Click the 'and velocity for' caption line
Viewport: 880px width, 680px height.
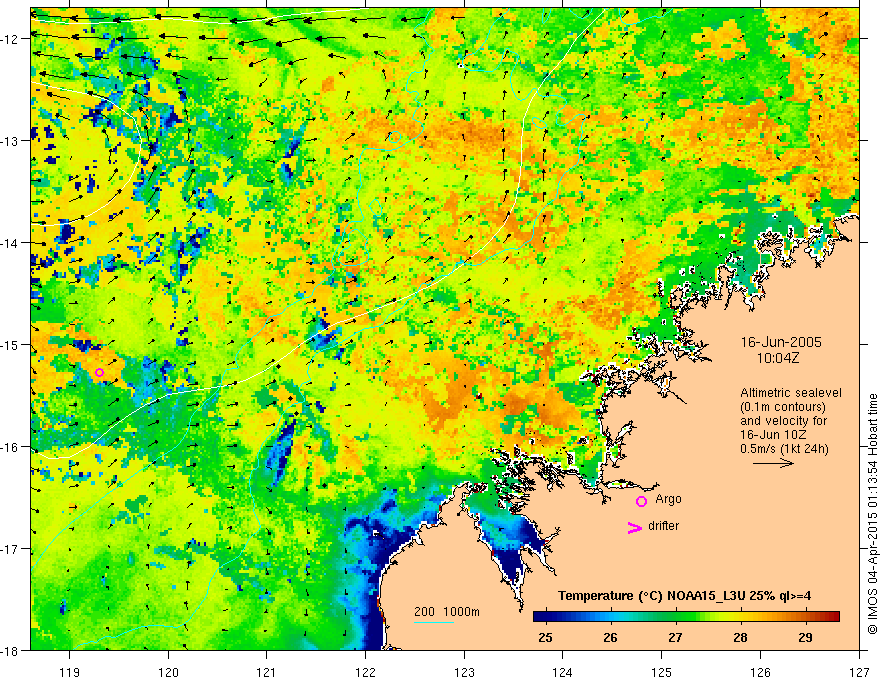coord(783,421)
